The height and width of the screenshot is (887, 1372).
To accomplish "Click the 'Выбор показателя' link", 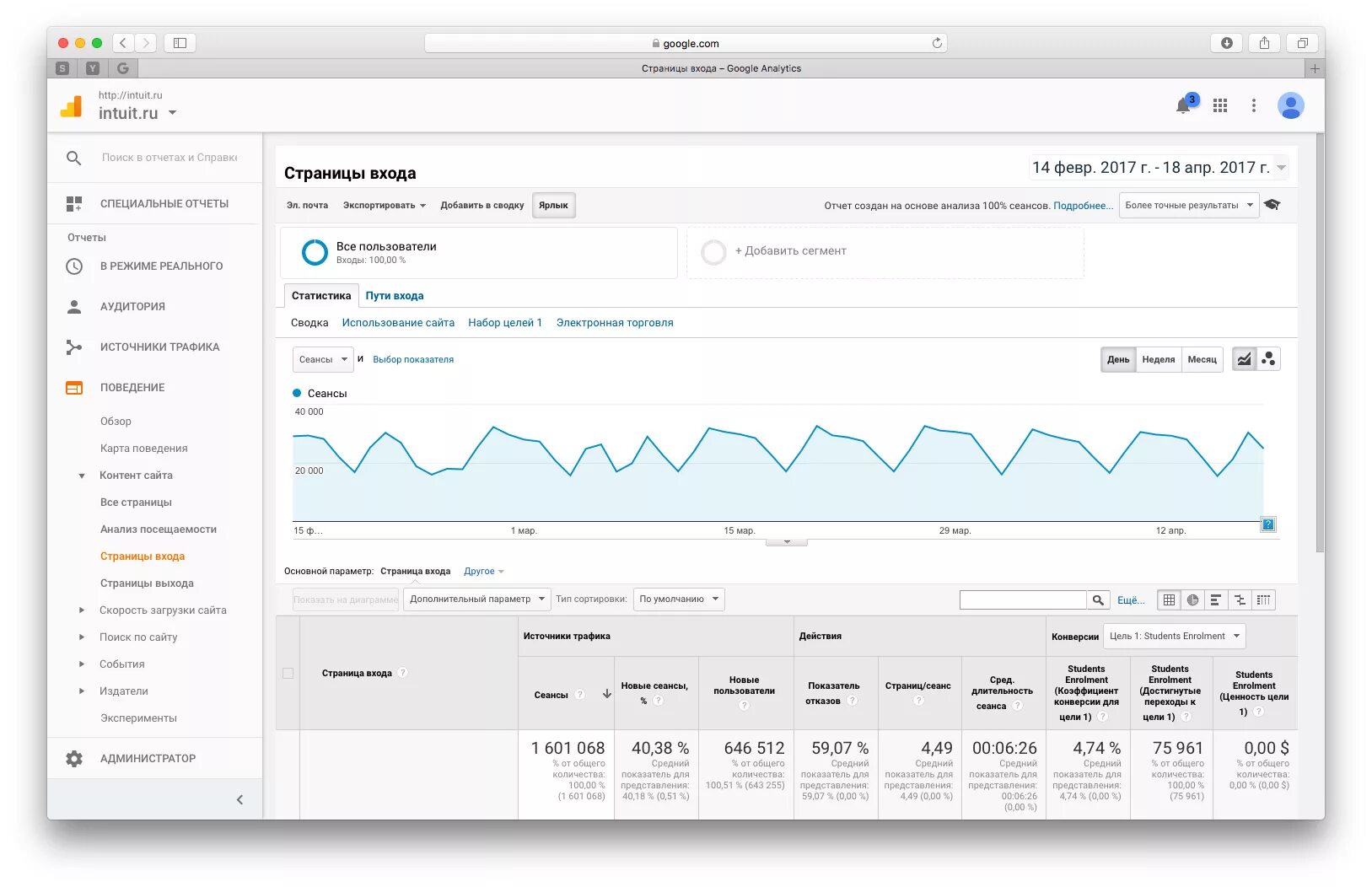I will point(413,359).
